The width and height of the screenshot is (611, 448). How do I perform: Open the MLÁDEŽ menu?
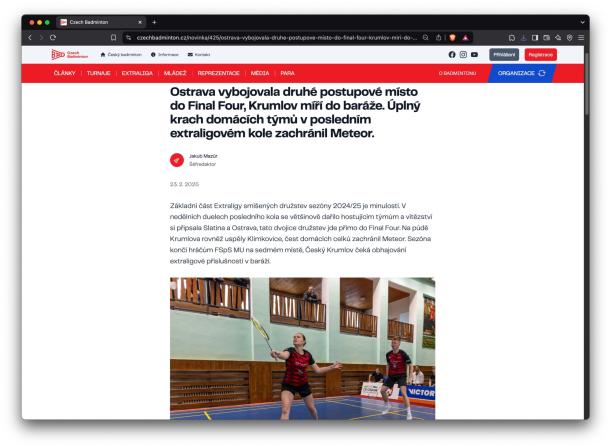(x=175, y=73)
